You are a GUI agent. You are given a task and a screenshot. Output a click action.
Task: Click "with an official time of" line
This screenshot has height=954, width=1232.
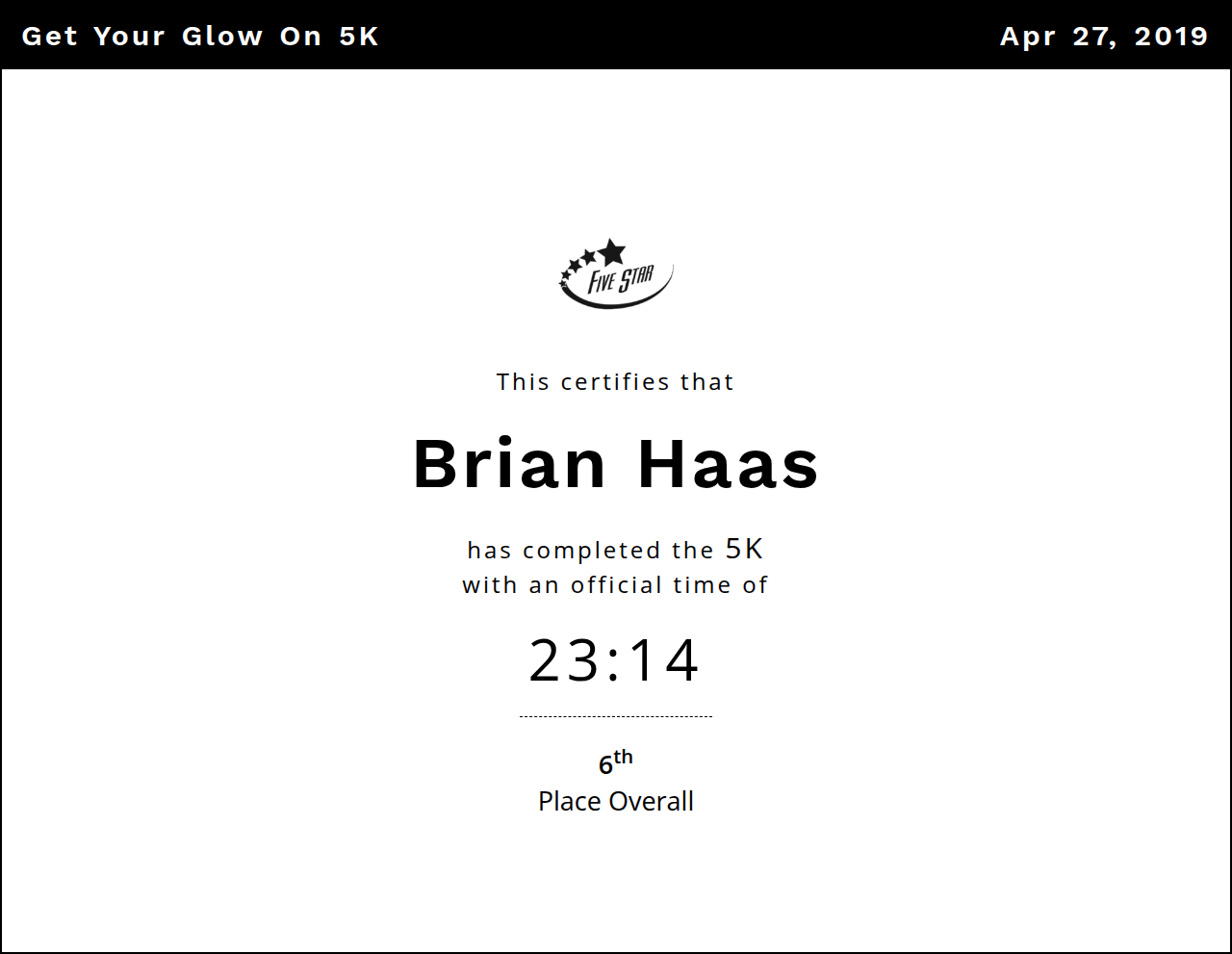pos(615,585)
